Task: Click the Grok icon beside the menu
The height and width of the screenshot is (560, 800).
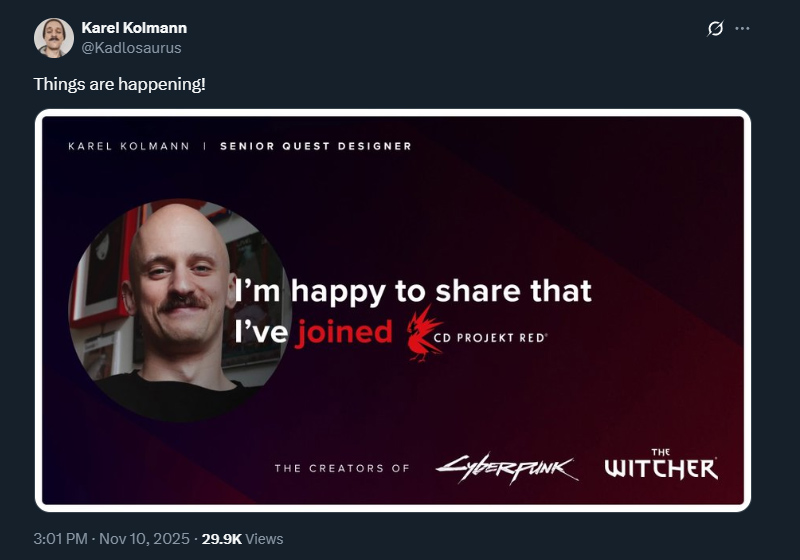Action: (715, 29)
